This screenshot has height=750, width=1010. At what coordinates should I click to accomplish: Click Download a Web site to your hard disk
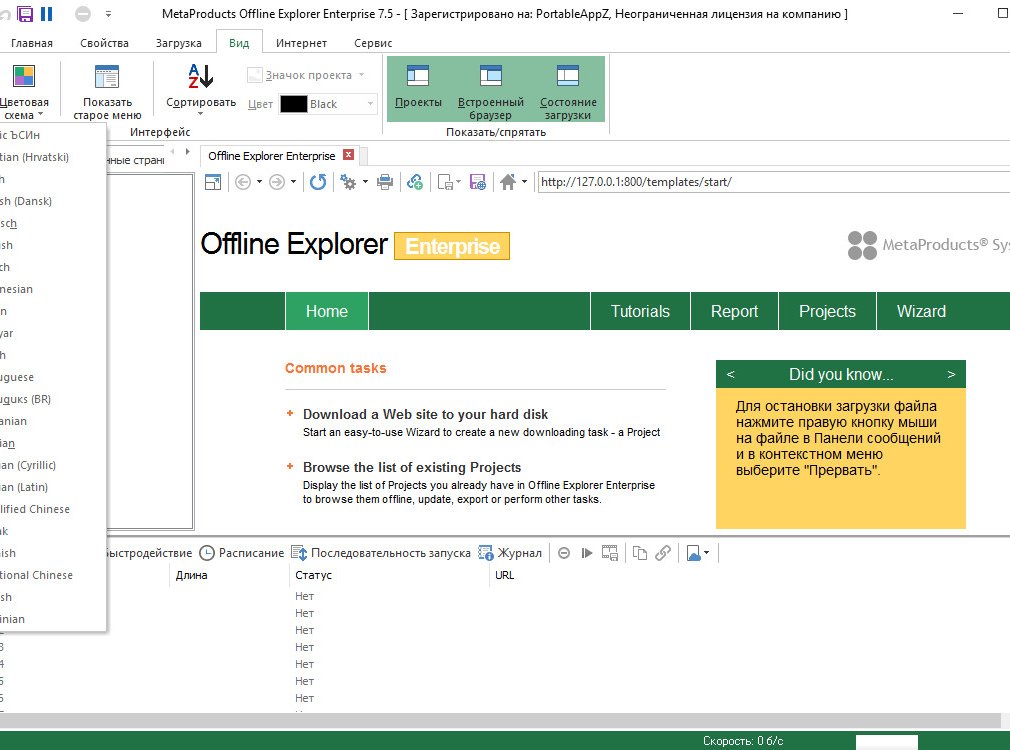pyautogui.click(x=425, y=414)
